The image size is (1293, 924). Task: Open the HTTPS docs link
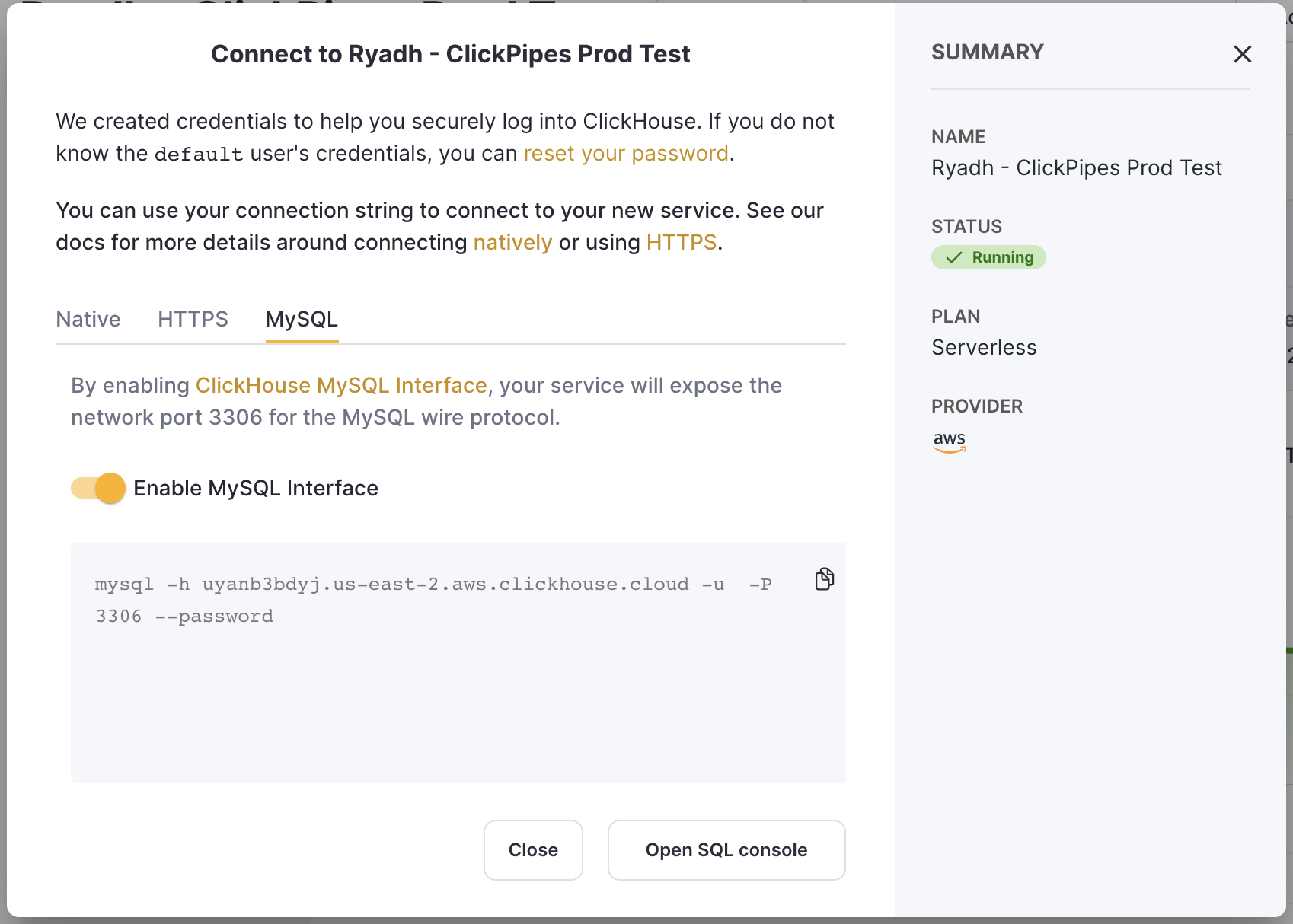click(681, 242)
